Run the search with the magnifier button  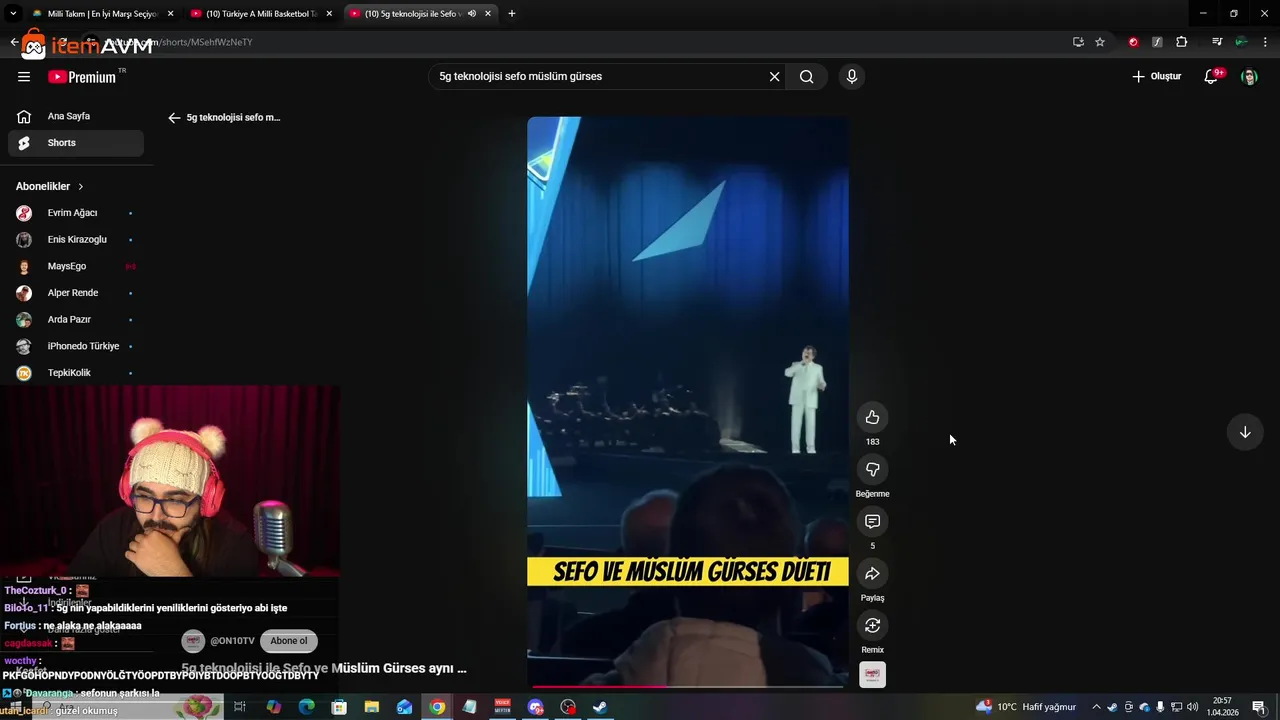point(806,76)
